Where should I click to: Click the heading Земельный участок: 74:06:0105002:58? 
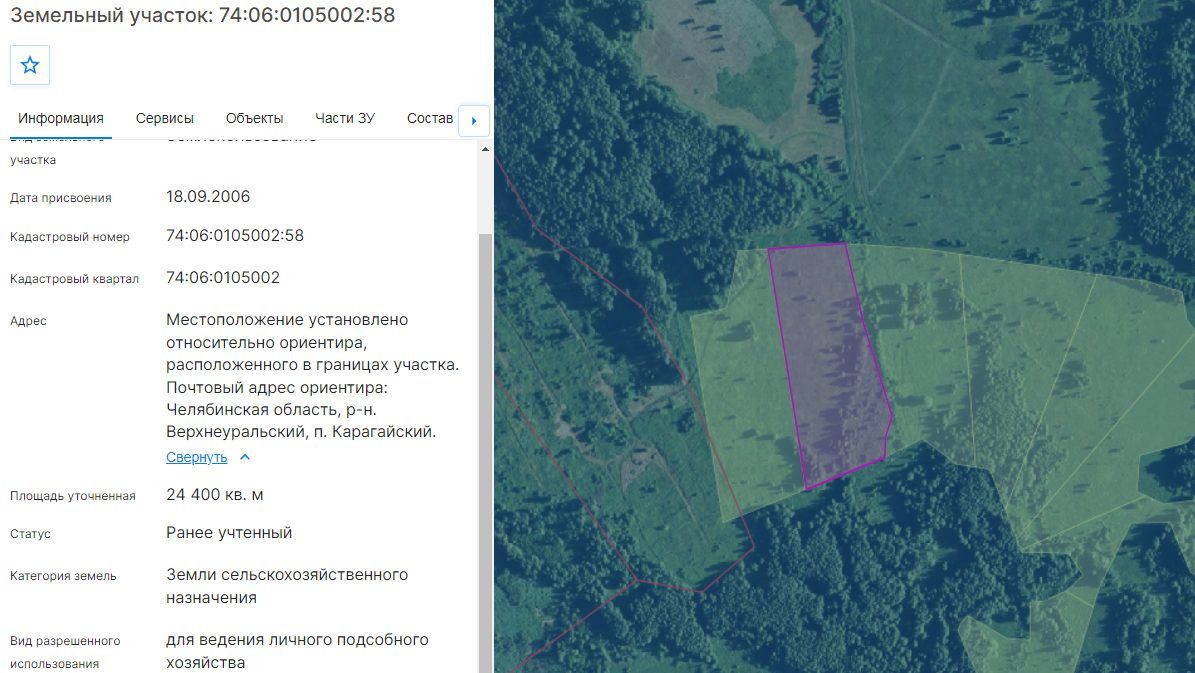pos(203,15)
